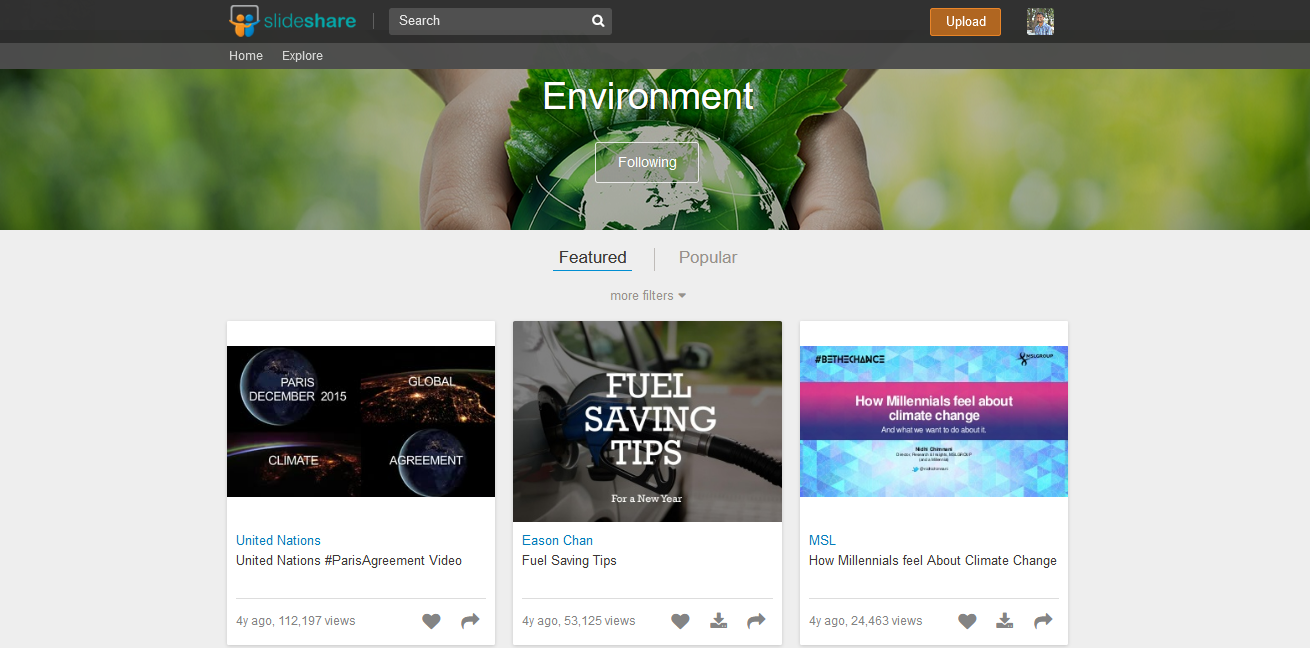The width and height of the screenshot is (1310, 648).
Task: Toggle the Following button for Environment
Action: (x=647, y=162)
